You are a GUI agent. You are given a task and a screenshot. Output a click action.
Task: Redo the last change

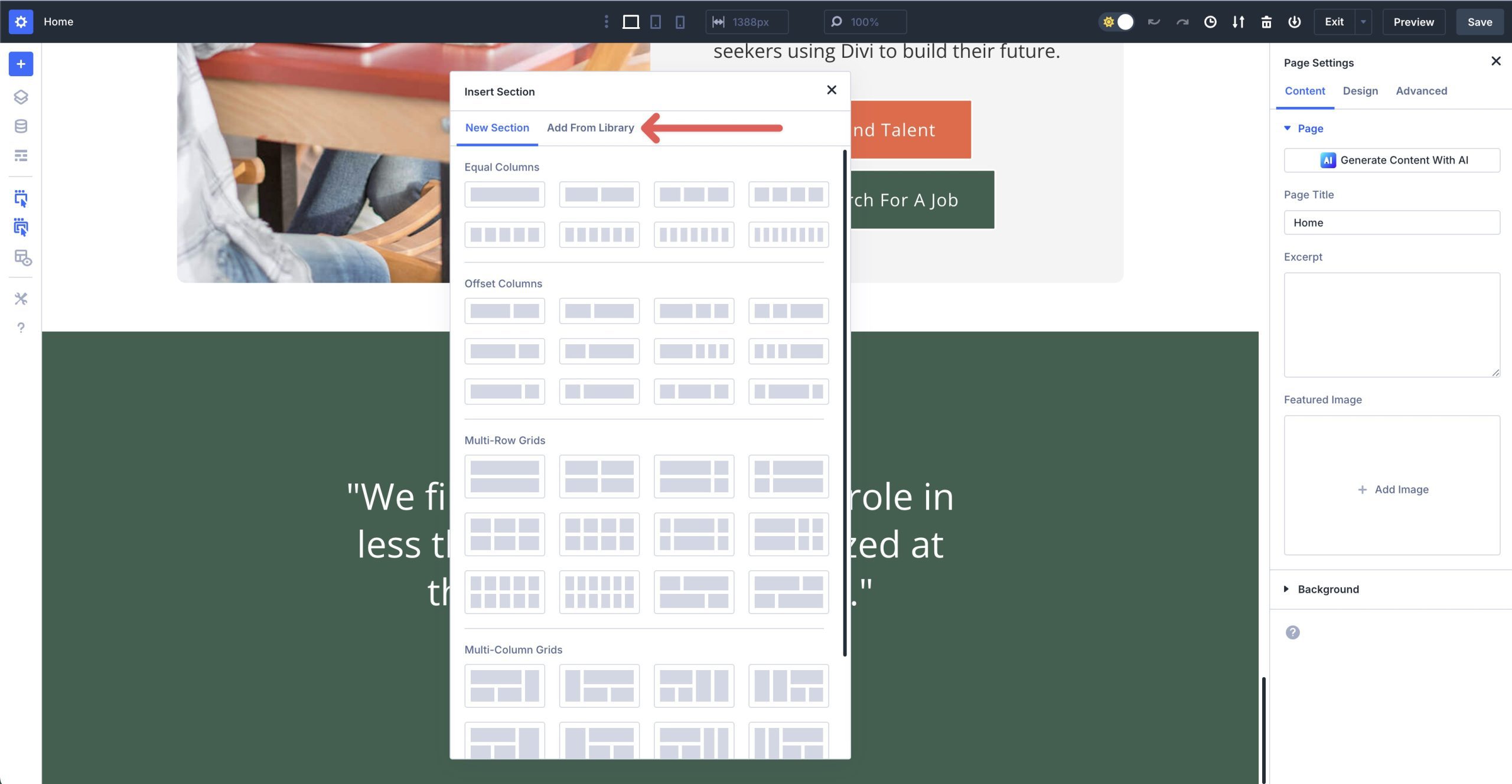coord(1182,21)
